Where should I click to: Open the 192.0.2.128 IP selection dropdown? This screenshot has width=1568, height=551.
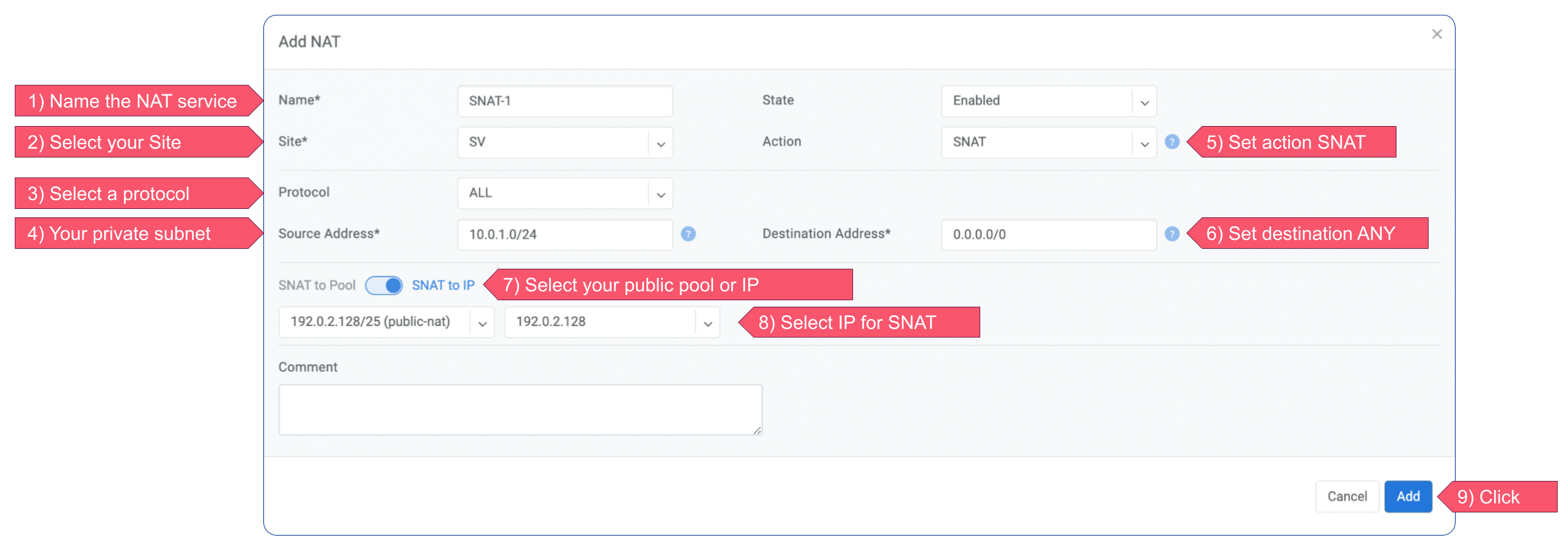pos(612,322)
